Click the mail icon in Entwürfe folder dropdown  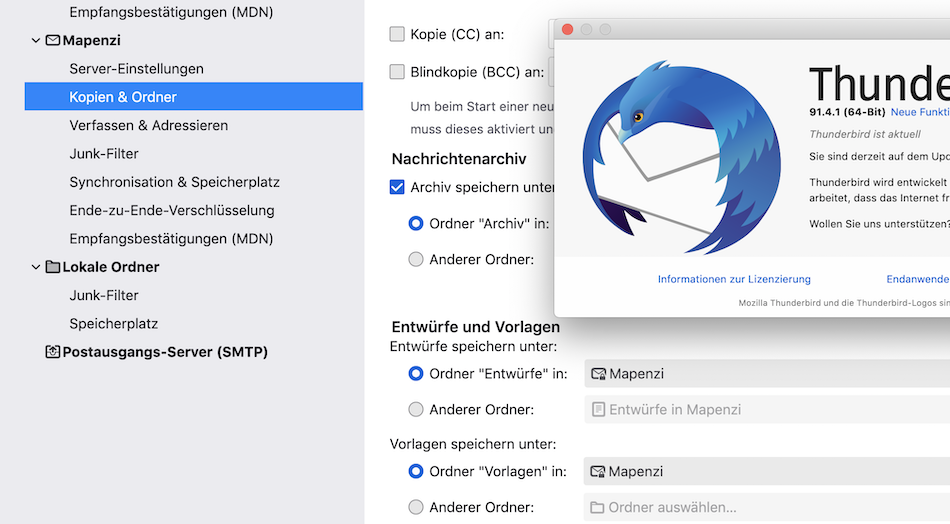[598, 374]
